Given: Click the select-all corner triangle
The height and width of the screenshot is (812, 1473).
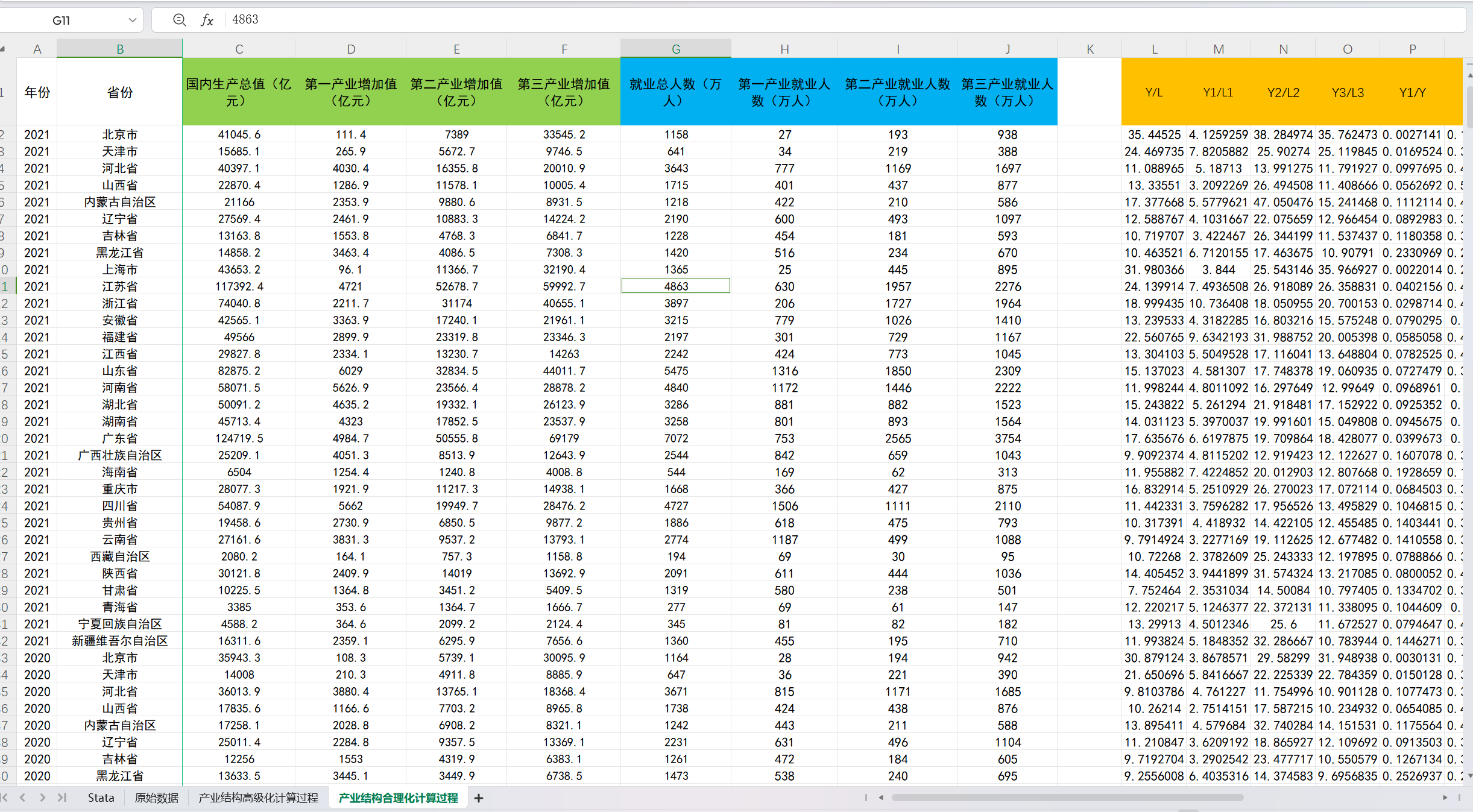Looking at the screenshot, I should (x=4, y=49).
